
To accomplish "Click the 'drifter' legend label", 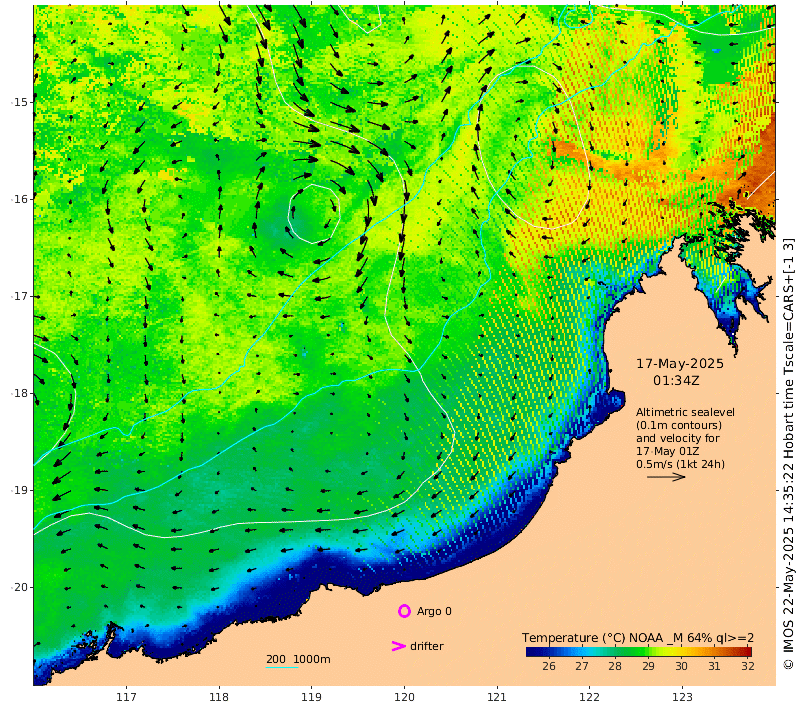I will tap(427, 646).
